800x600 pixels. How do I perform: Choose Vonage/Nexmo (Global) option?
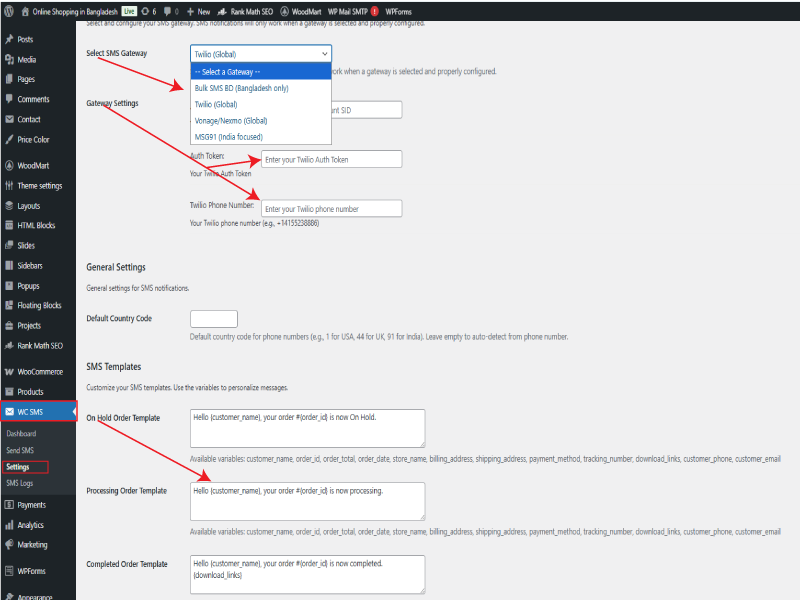(x=261, y=121)
